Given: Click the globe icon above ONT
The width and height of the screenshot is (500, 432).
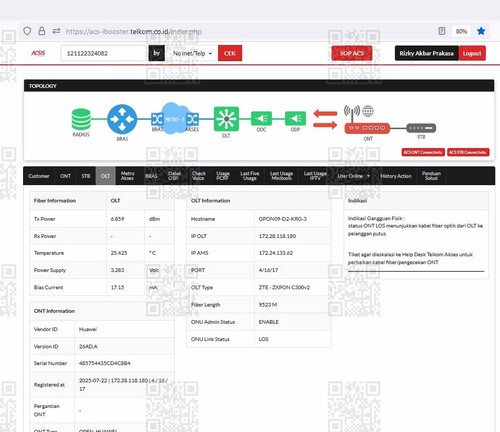Looking at the screenshot, I should [368, 111].
